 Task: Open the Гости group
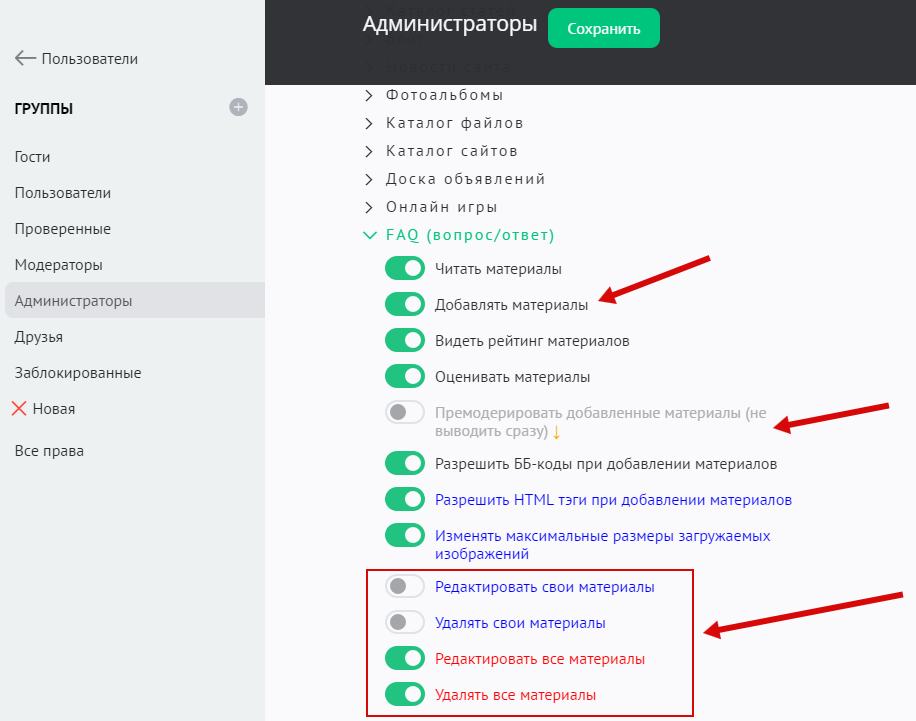[32, 157]
